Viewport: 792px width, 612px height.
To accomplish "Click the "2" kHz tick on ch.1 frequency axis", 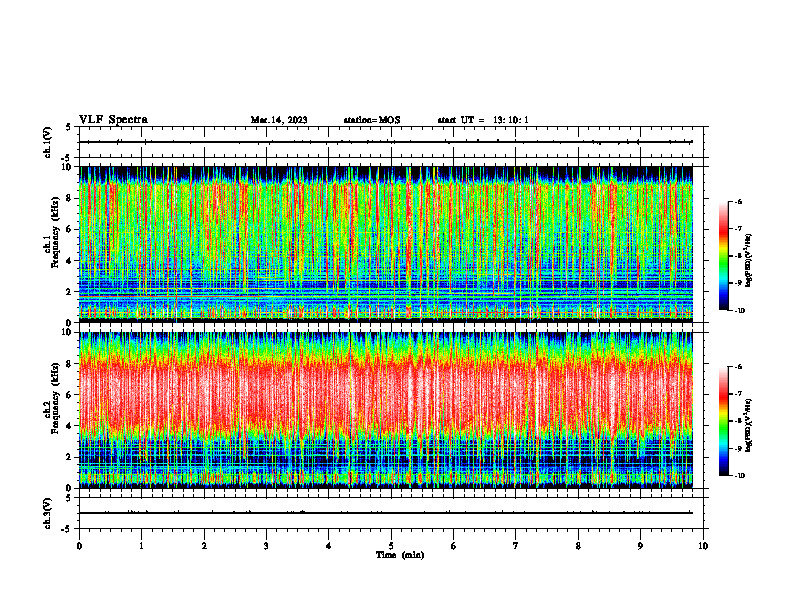I will [70, 292].
